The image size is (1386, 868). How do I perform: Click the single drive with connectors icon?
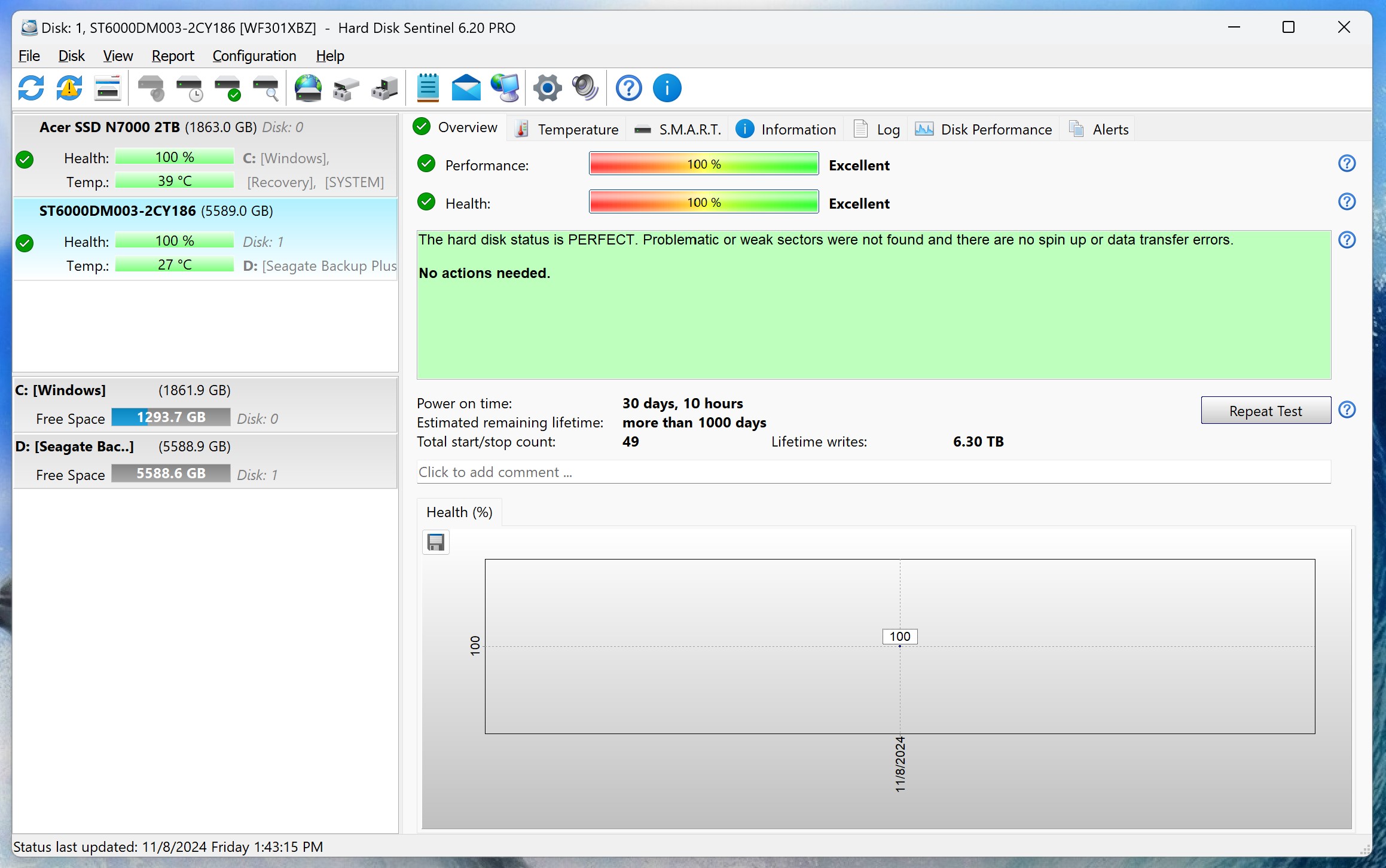click(x=346, y=88)
